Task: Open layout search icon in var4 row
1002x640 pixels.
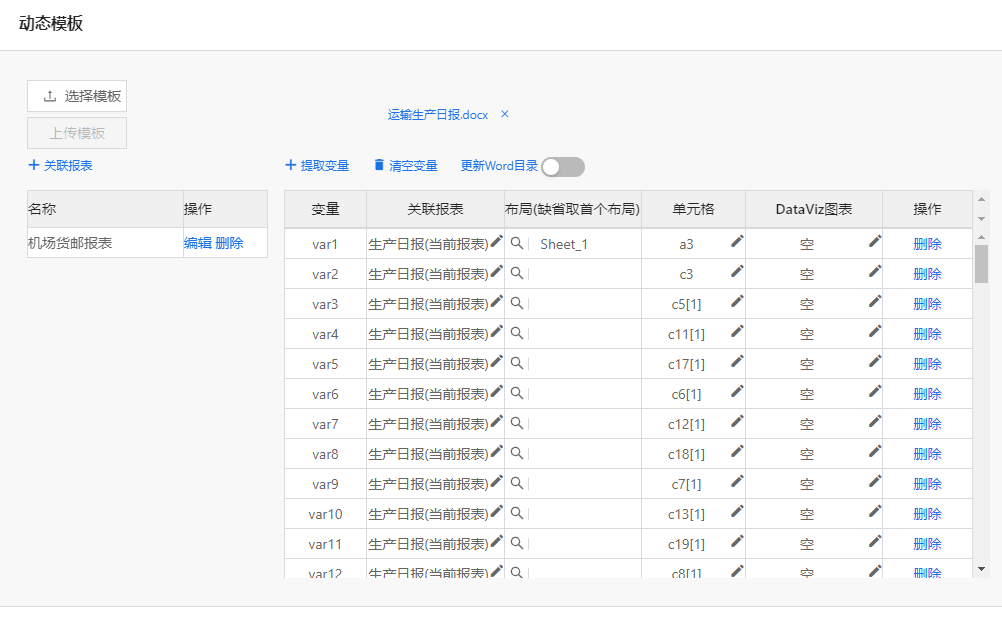Action: click(x=517, y=333)
